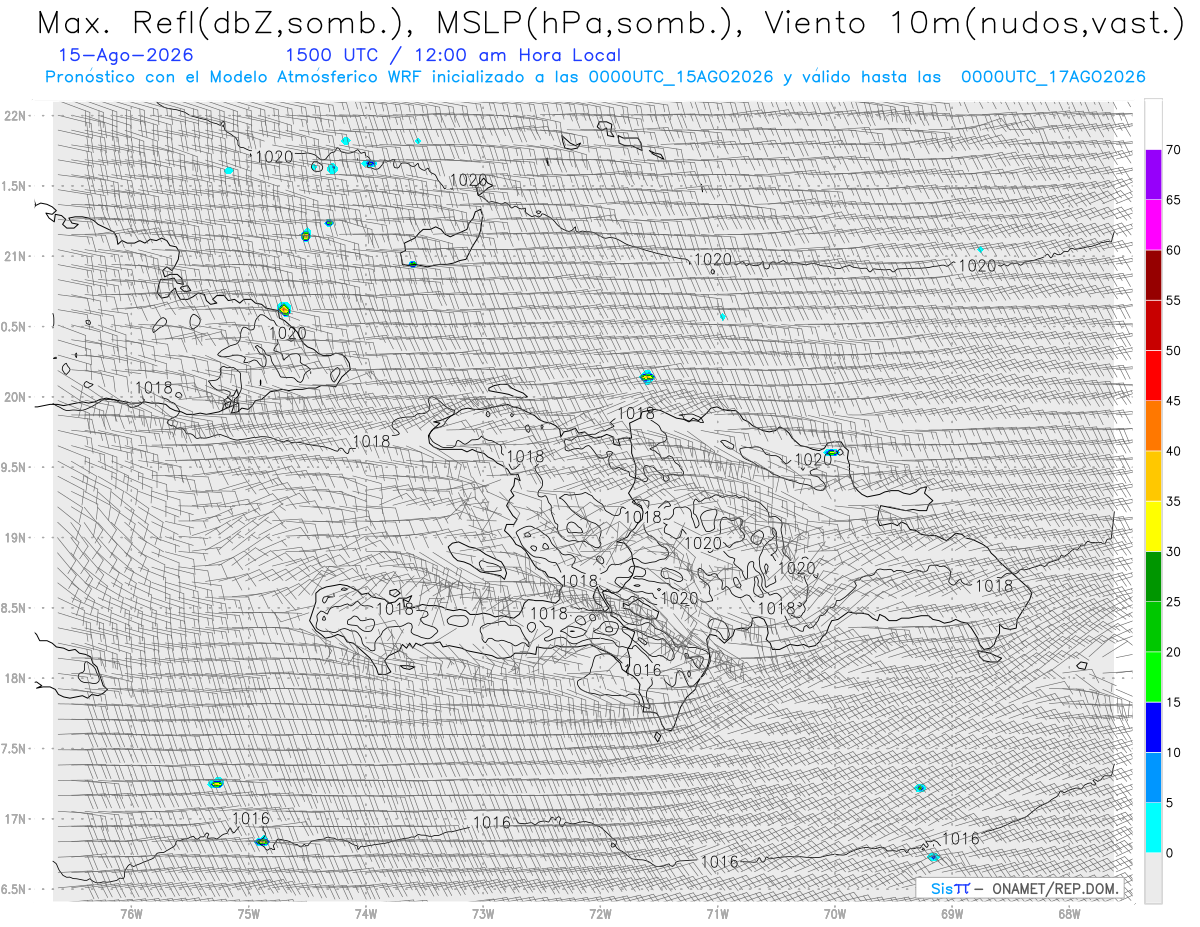
Task: Click the longitude axis label "68W"
Action: coord(1068,913)
